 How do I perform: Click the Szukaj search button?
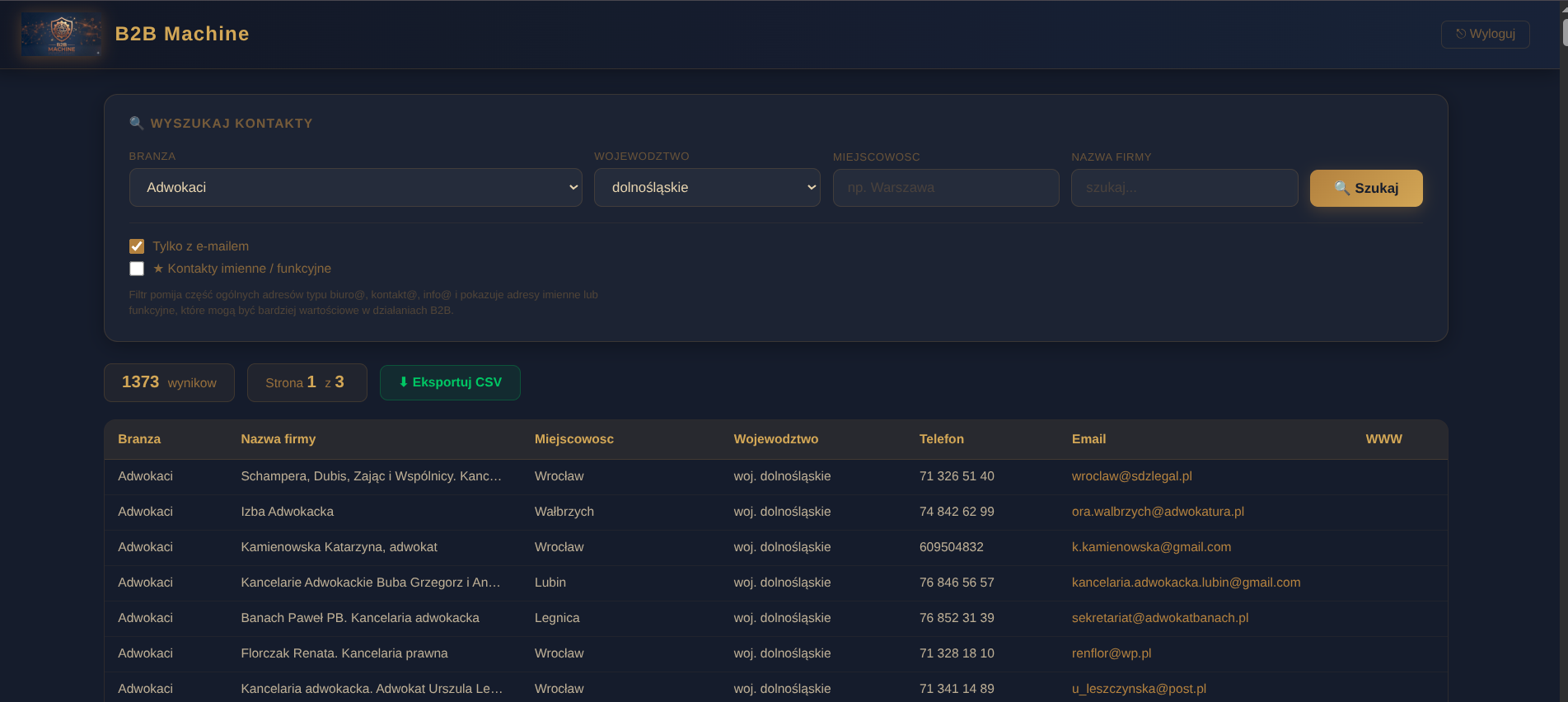1366,188
